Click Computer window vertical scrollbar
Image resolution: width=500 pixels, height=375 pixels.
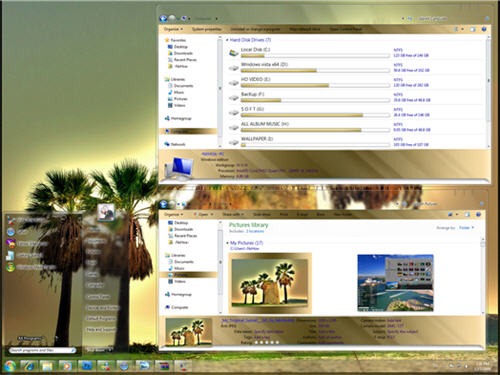pos(489,92)
